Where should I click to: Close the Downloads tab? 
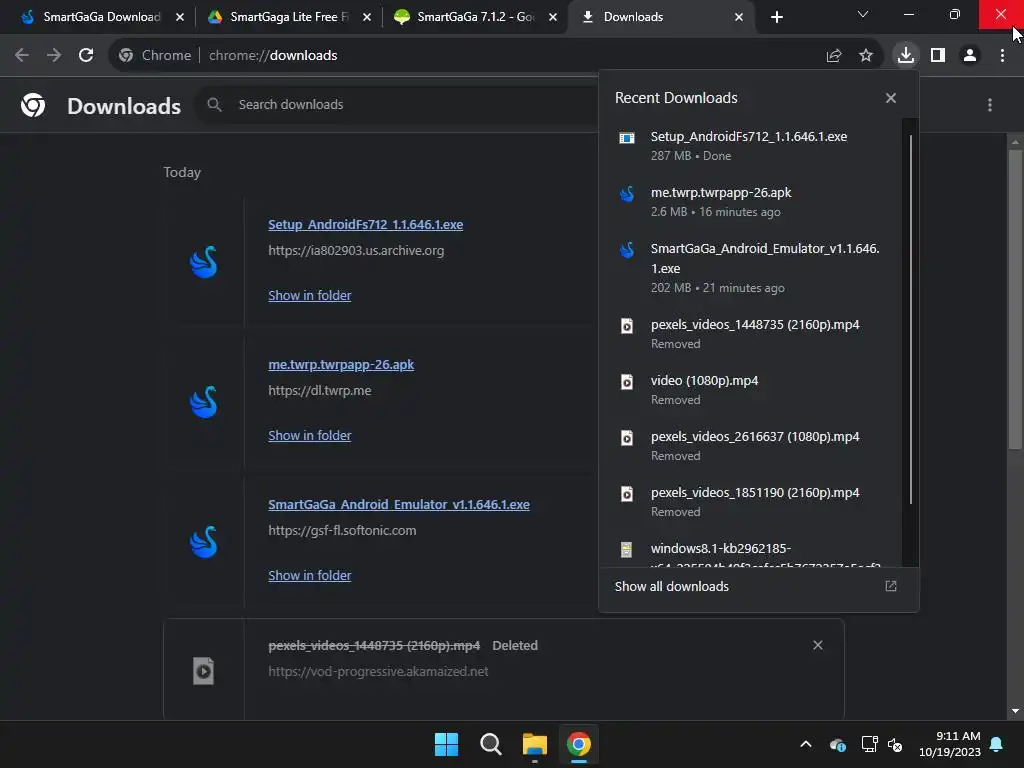739,17
